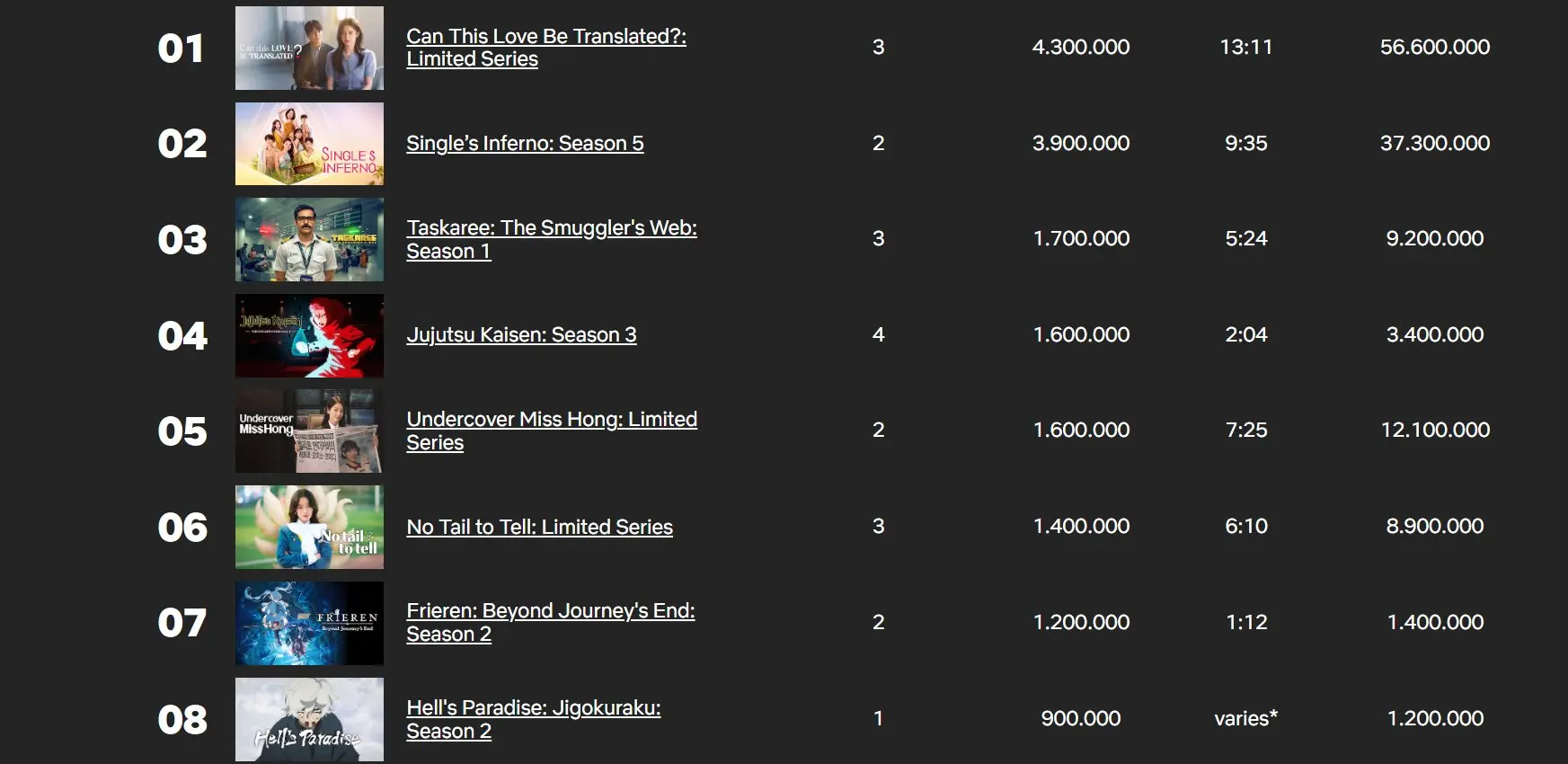Click the Can This Love Be Translated thumbnail

(309, 49)
